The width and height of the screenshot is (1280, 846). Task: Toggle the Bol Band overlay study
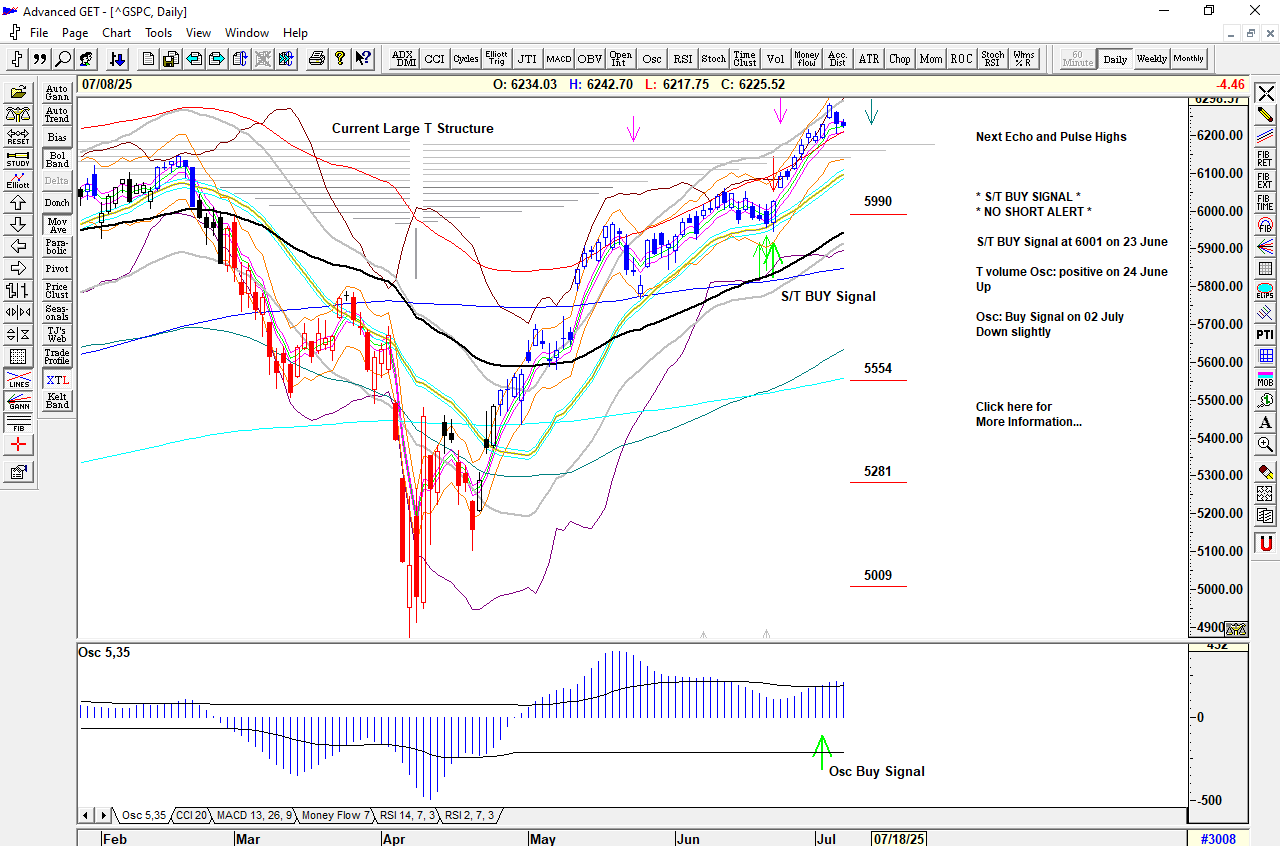[x=57, y=158]
